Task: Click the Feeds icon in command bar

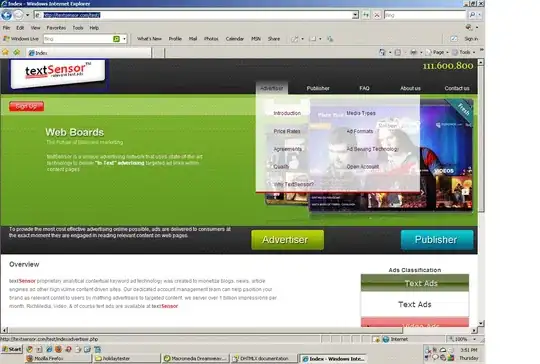Action: 398,52
